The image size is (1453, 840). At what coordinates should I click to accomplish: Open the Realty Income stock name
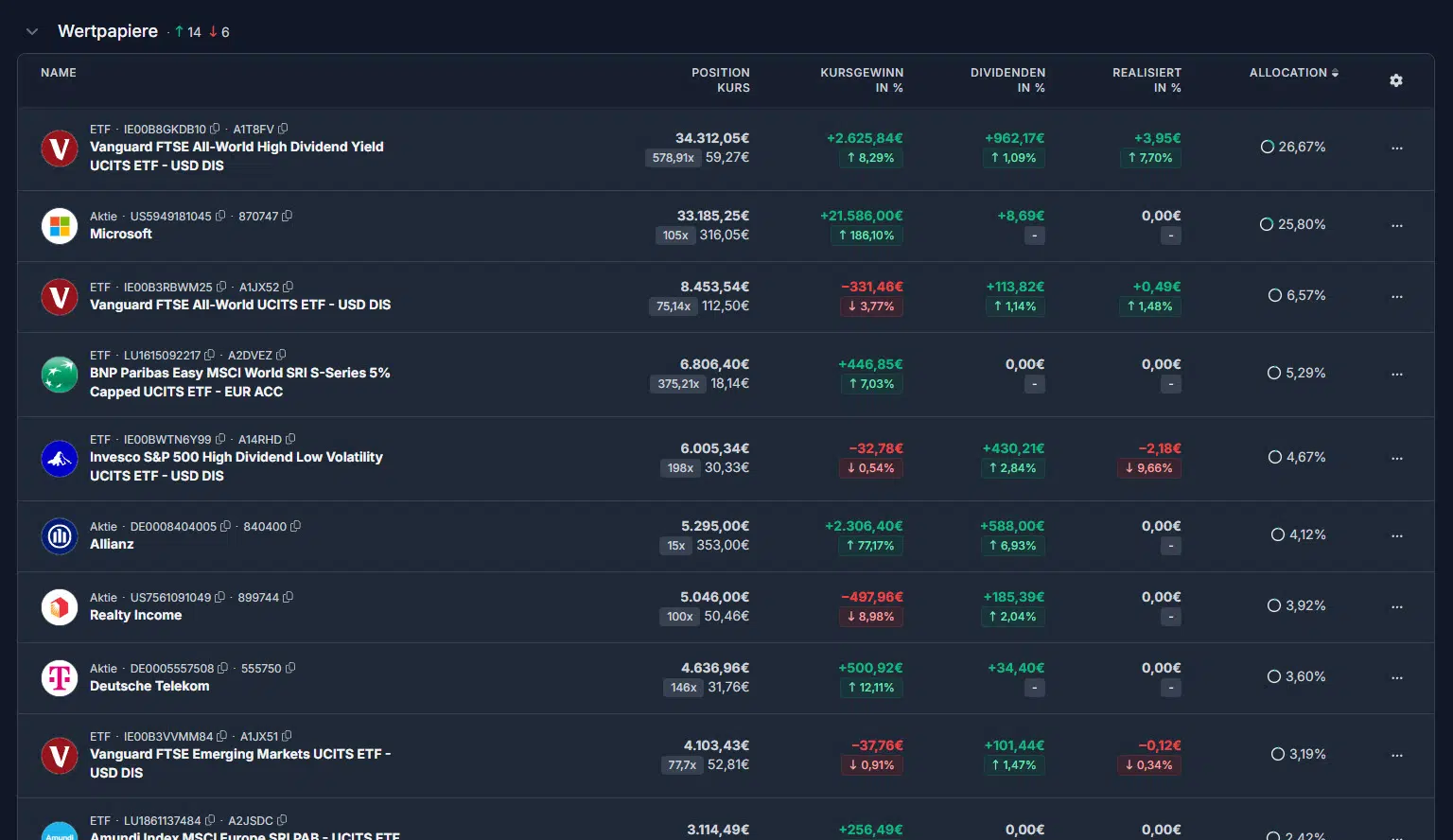[135, 615]
